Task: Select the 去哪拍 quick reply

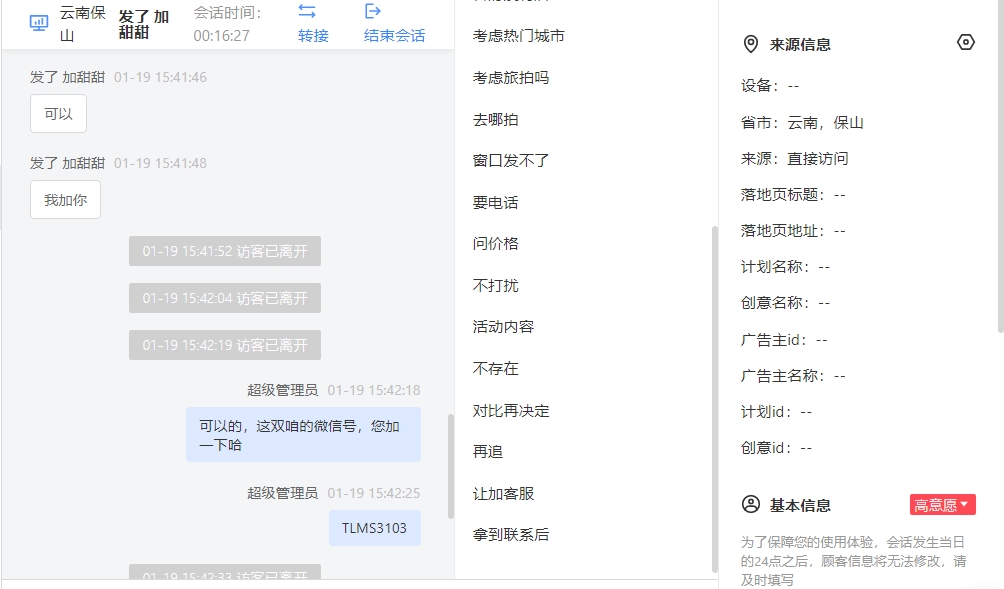Action: point(496,120)
